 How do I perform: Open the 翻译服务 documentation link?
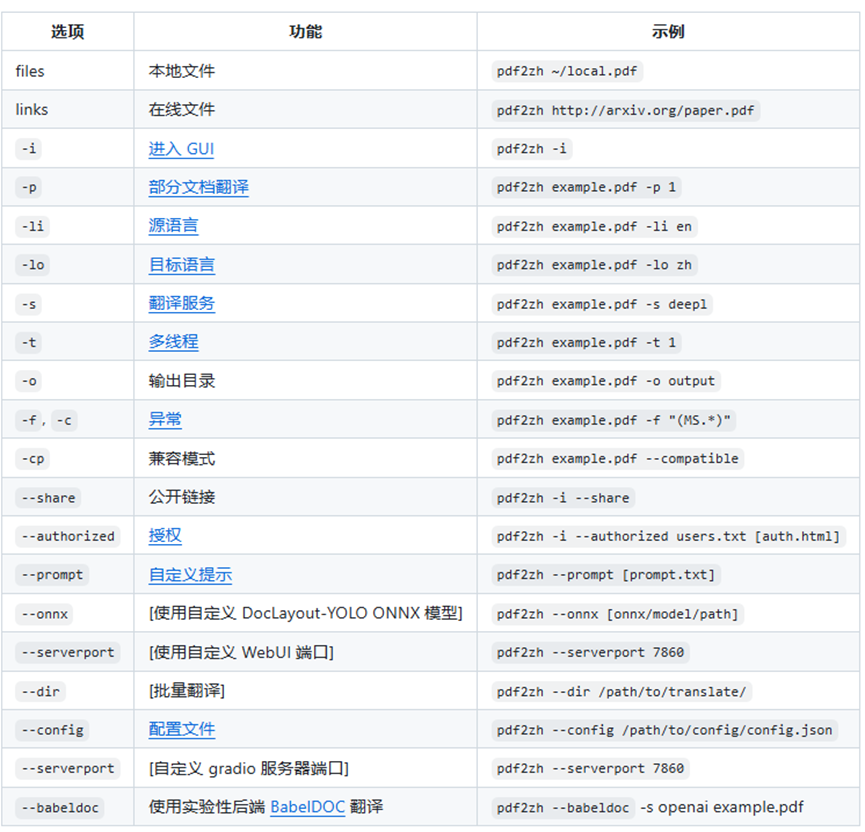click(x=180, y=303)
